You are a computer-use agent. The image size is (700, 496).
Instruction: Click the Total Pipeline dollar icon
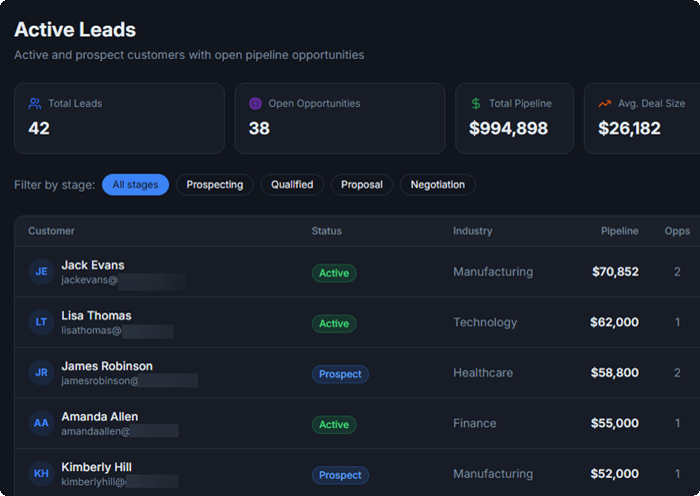[x=476, y=104]
